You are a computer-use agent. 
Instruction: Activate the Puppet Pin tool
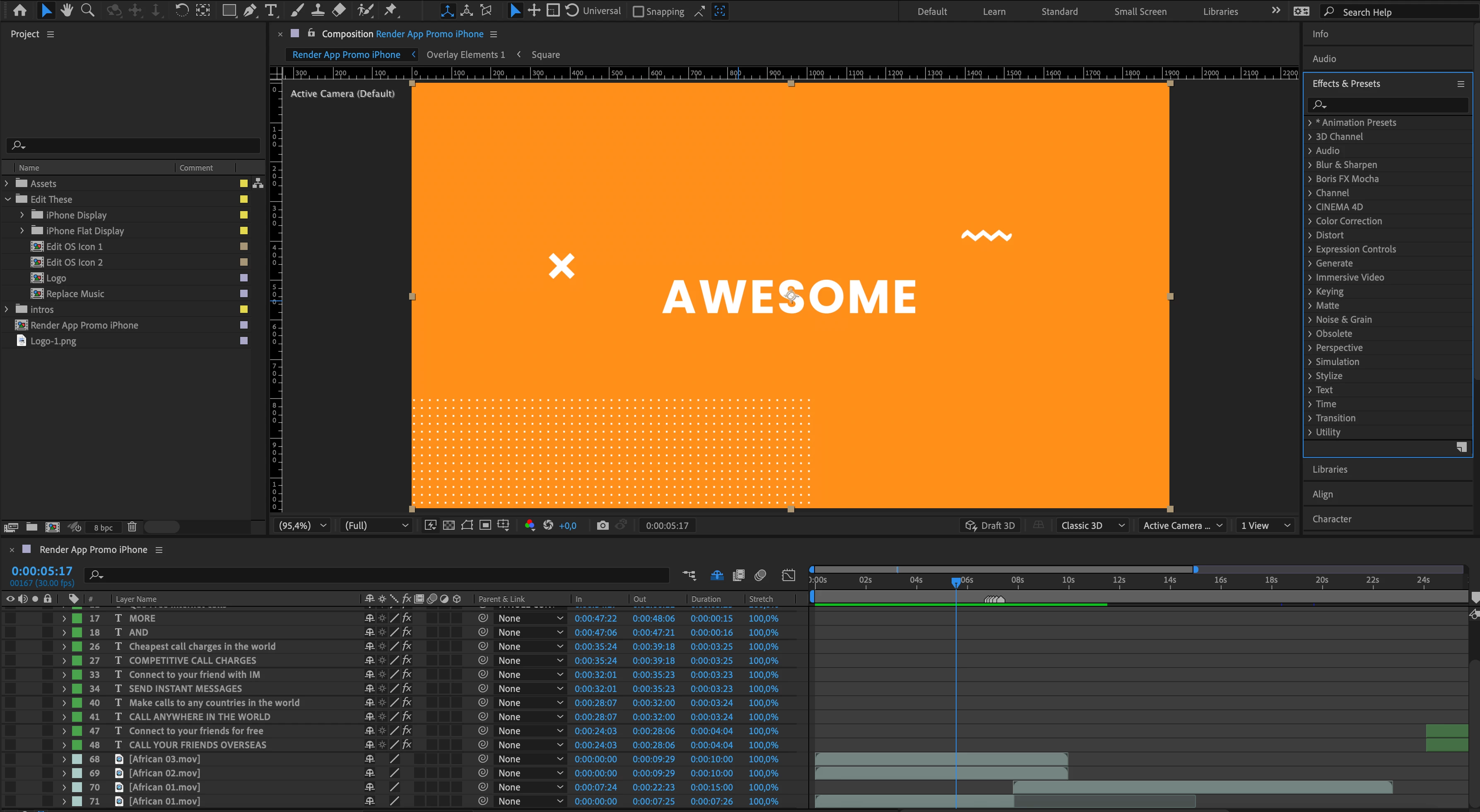[390, 10]
